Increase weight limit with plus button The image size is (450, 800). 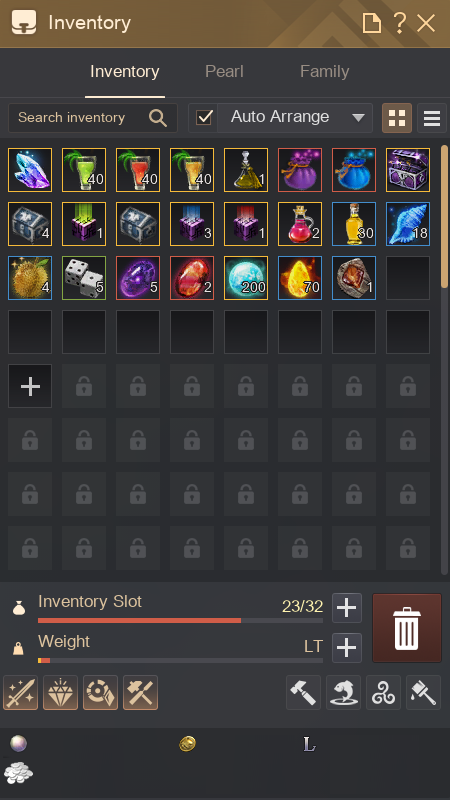(x=347, y=648)
